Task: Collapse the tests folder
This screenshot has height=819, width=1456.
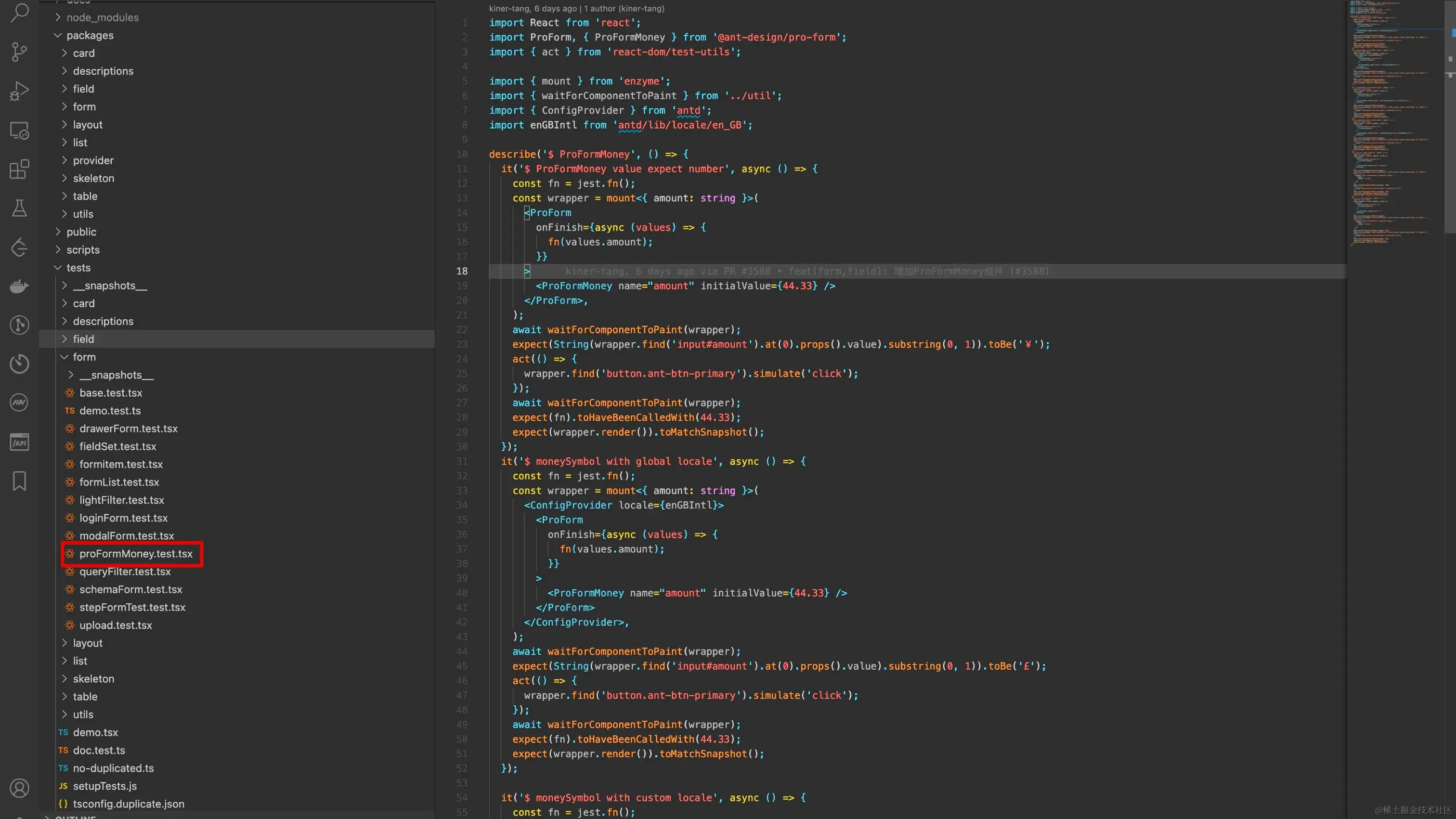Action: pyautogui.click(x=78, y=267)
